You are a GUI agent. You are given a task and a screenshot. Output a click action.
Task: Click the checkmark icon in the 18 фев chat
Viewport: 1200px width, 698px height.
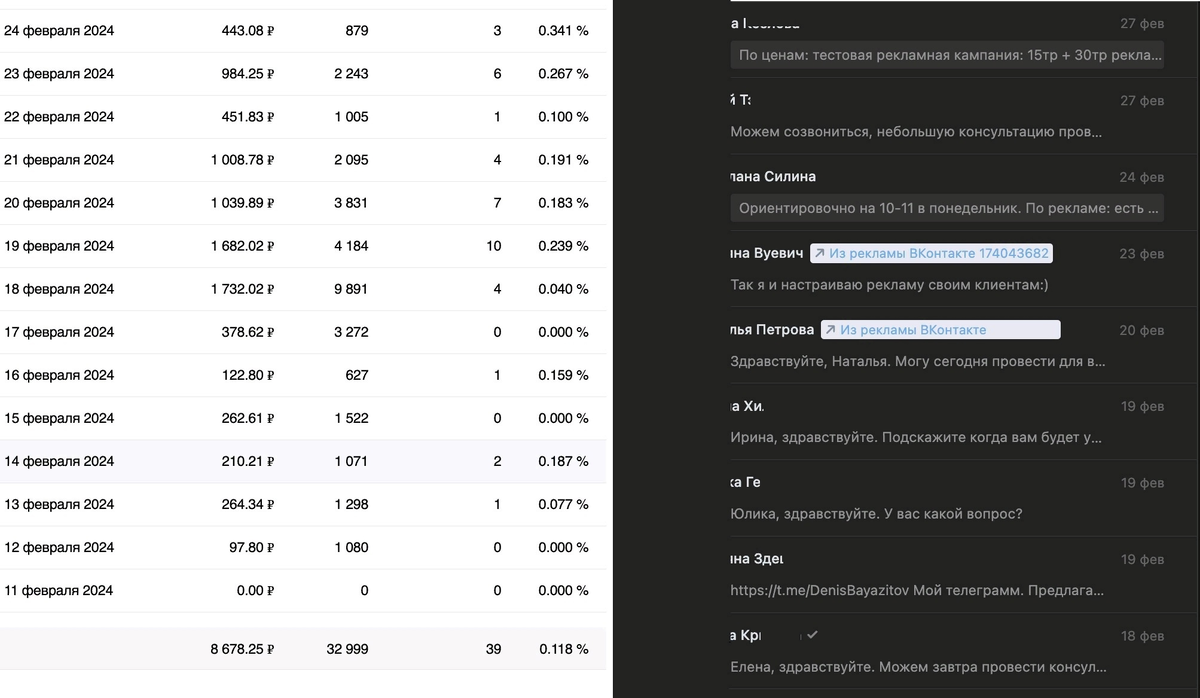pyautogui.click(x=812, y=635)
